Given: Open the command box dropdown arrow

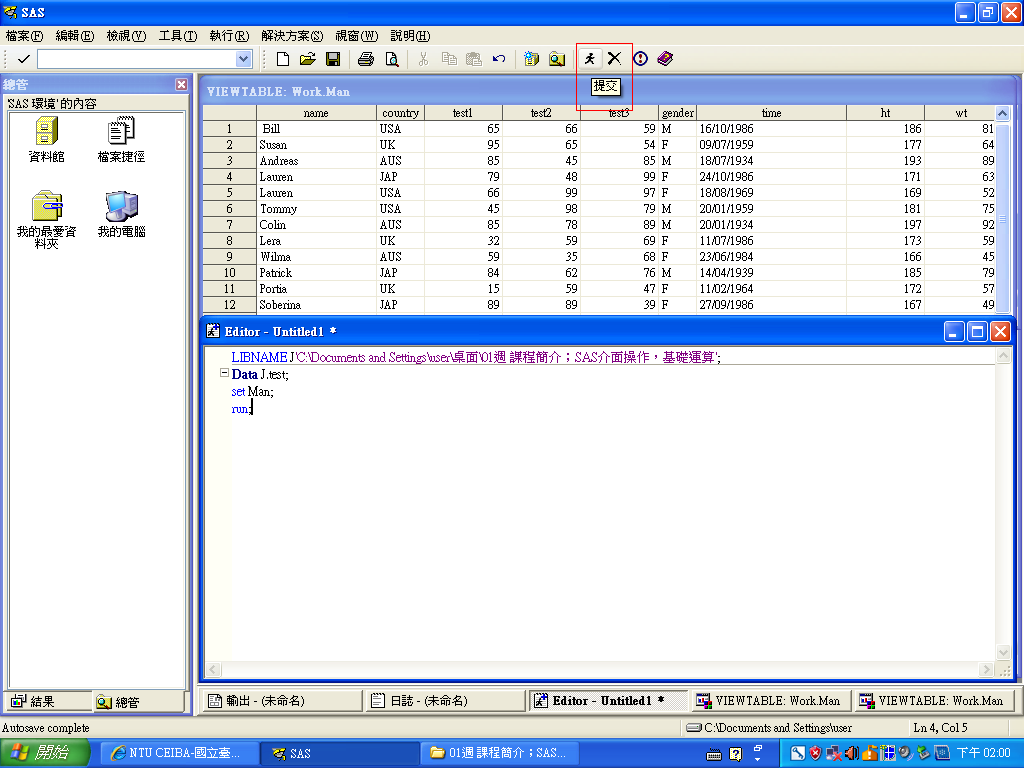Looking at the screenshot, I should click(x=244, y=59).
